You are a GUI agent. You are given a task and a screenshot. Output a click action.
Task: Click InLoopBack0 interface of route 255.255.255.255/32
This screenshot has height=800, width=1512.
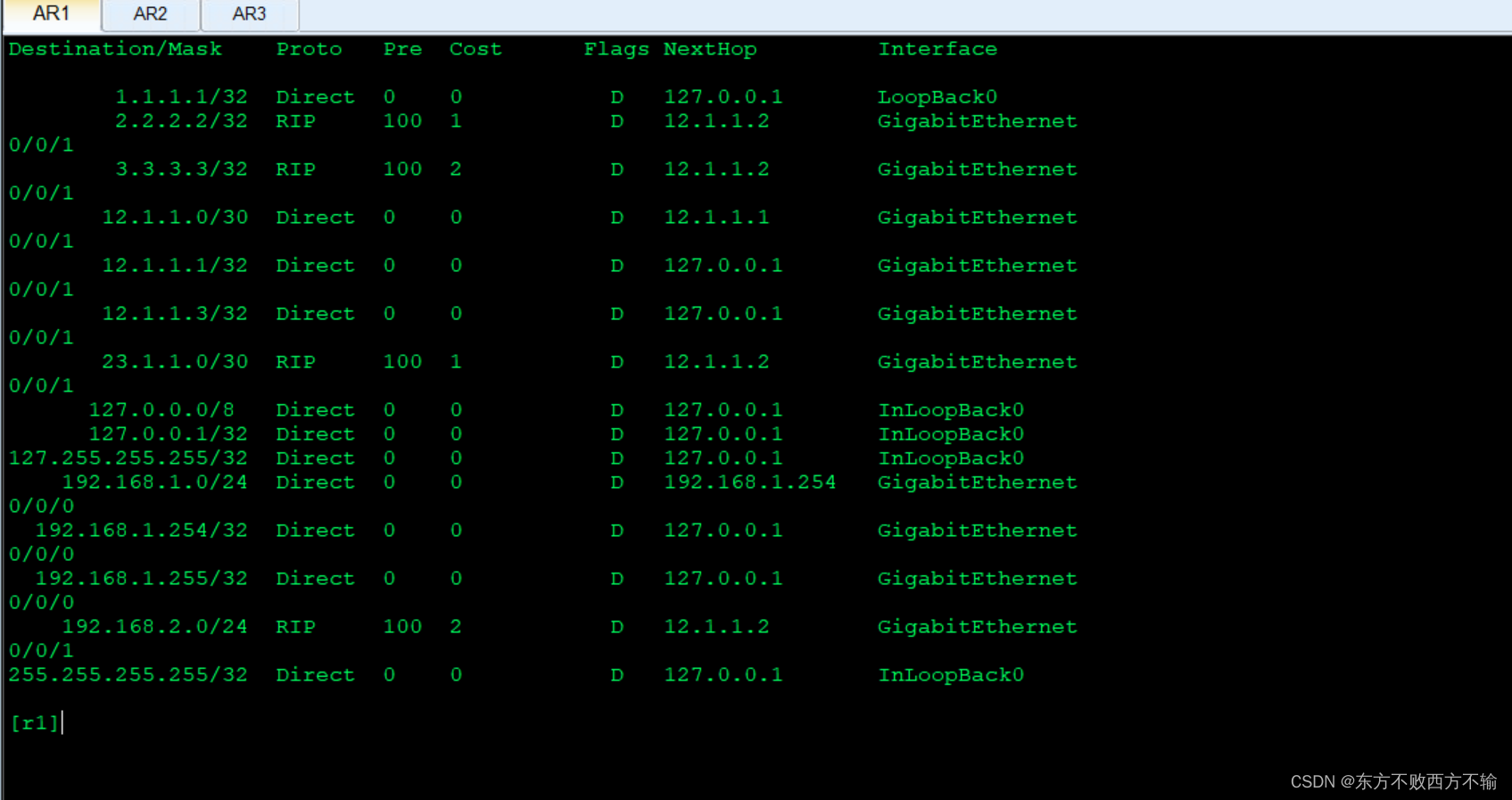951,674
